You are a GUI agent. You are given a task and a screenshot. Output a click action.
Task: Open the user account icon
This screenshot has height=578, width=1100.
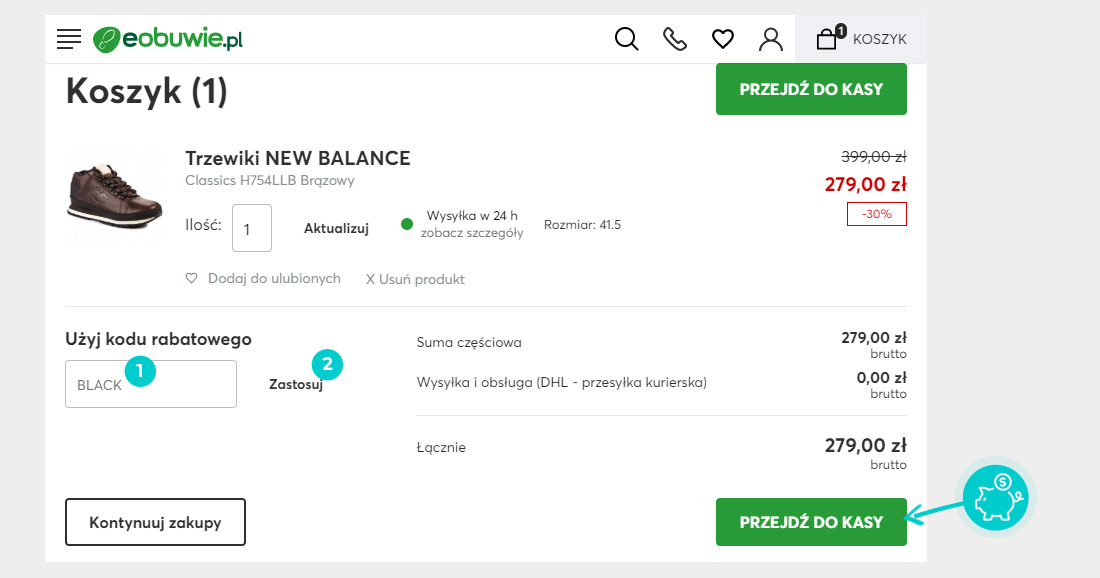(770, 39)
